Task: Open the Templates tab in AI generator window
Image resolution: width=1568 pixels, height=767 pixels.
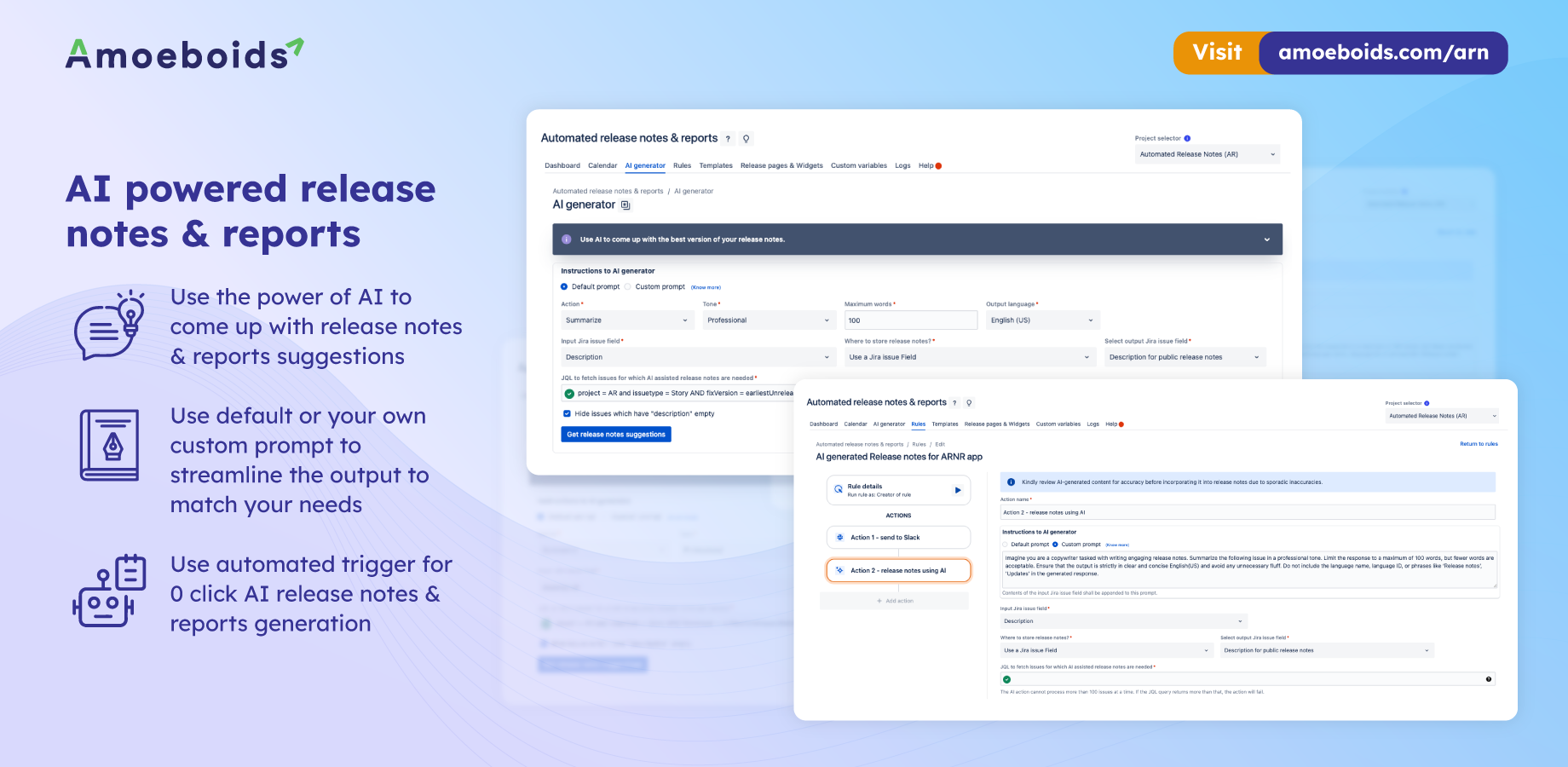Action: click(x=716, y=166)
